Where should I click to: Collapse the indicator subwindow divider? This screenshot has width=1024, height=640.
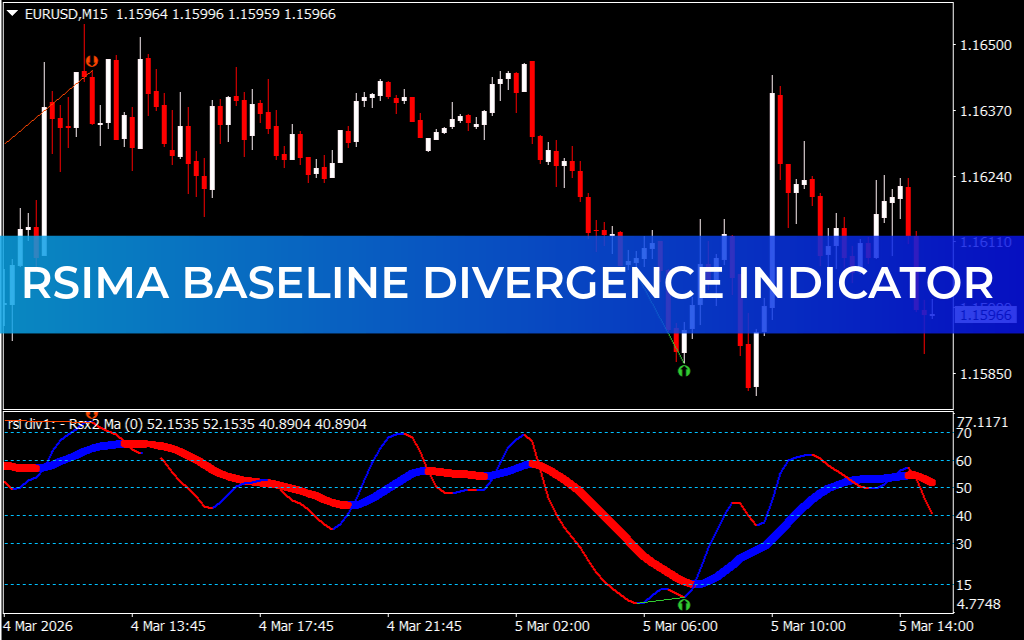pyautogui.click(x=500, y=408)
